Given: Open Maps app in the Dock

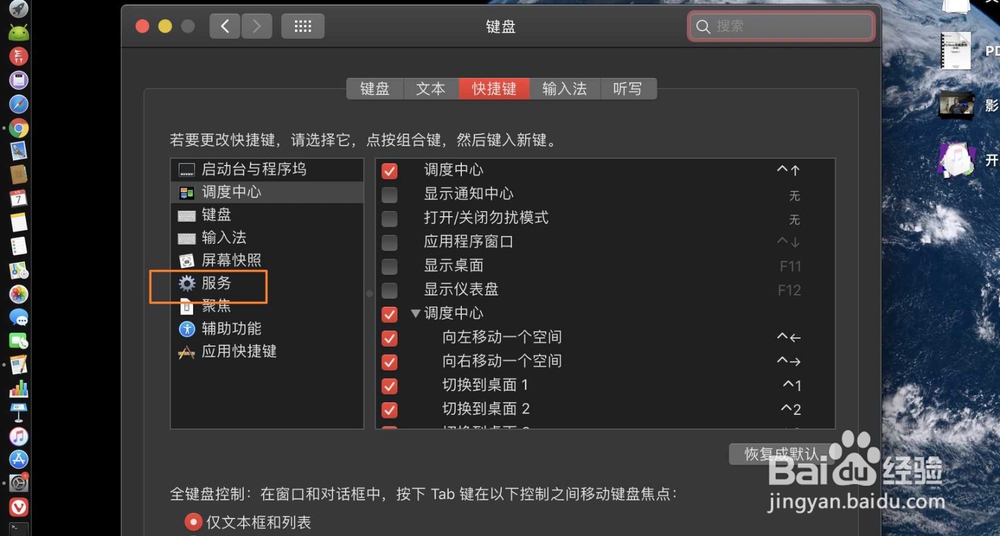Looking at the screenshot, I should tap(18, 270).
